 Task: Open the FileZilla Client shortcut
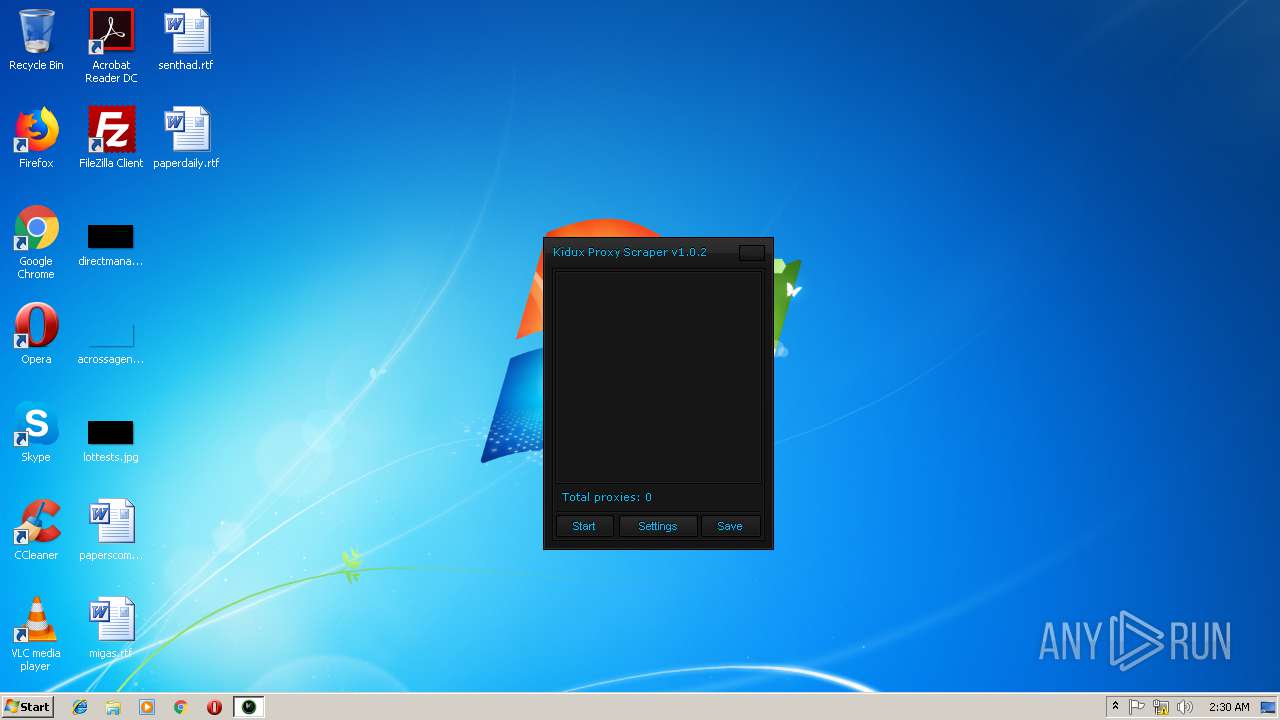point(111,138)
